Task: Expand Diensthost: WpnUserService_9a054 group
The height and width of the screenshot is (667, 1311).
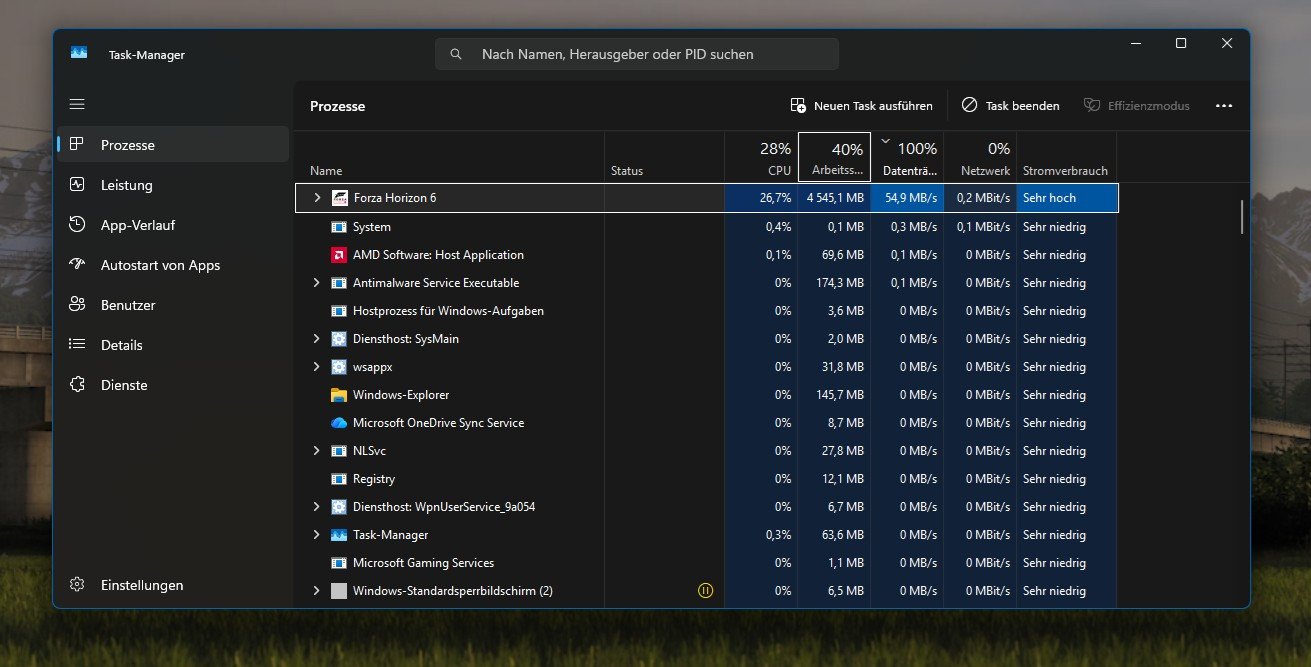Action: 317,507
